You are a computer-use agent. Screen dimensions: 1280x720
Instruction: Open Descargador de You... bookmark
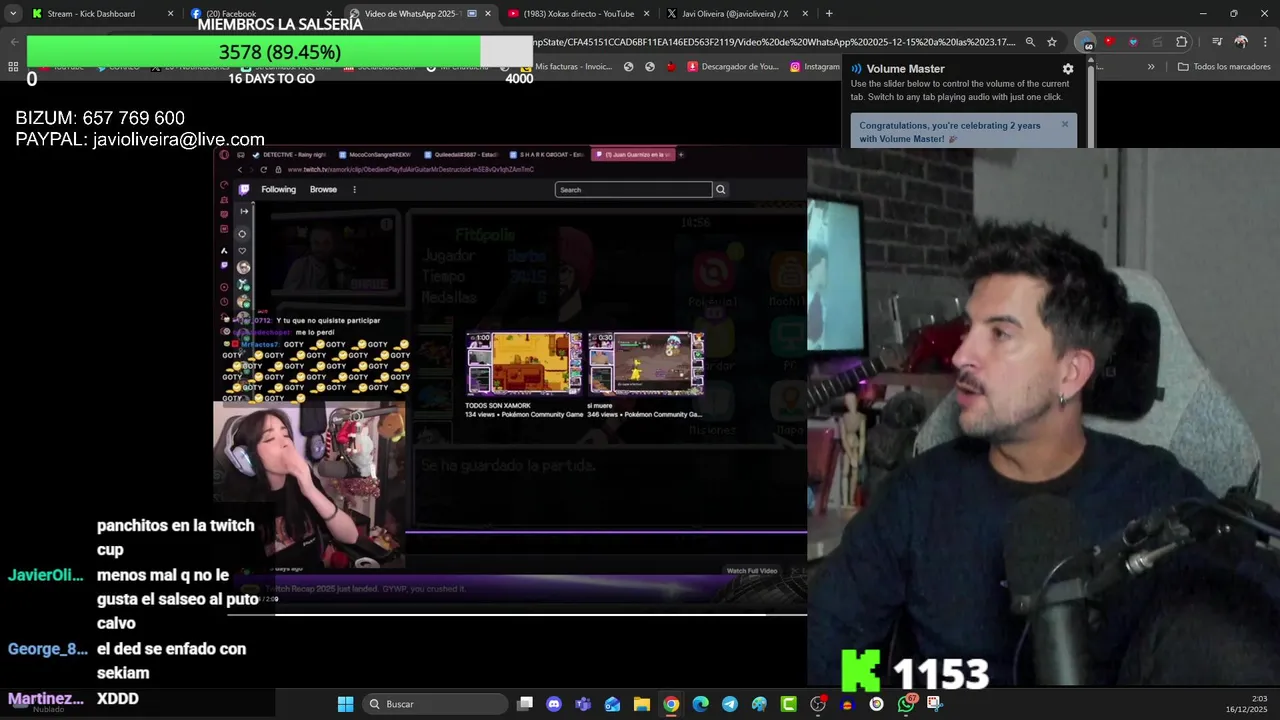[x=733, y=67]
